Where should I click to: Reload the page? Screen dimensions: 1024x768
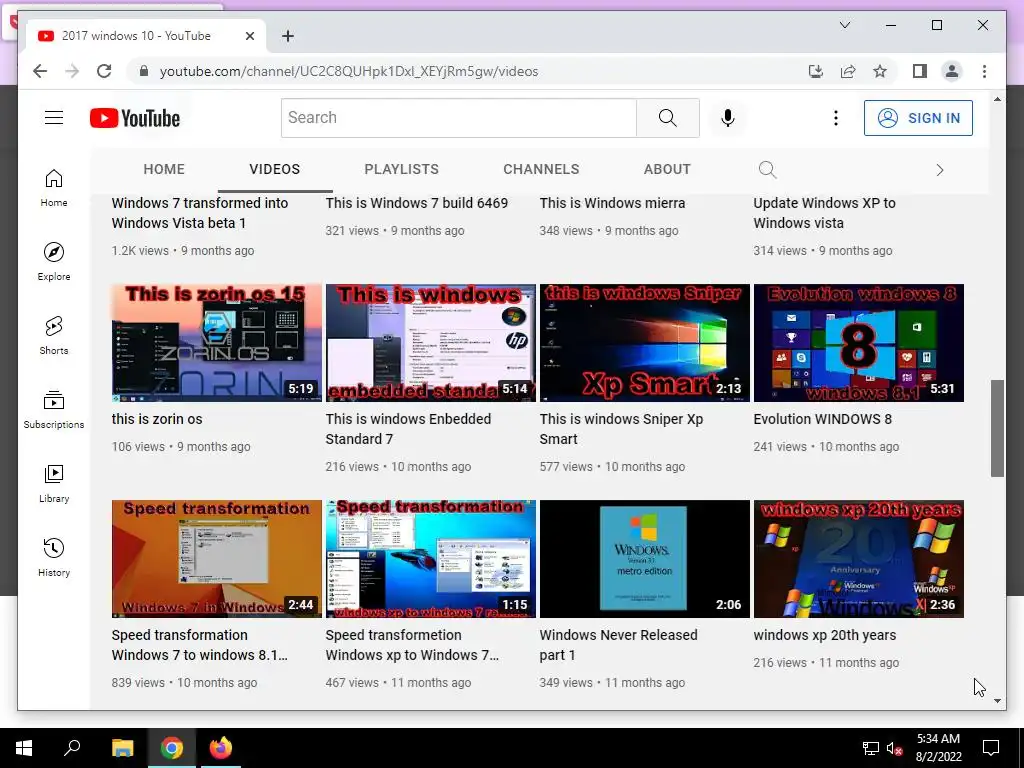click(x=104, y=71)
